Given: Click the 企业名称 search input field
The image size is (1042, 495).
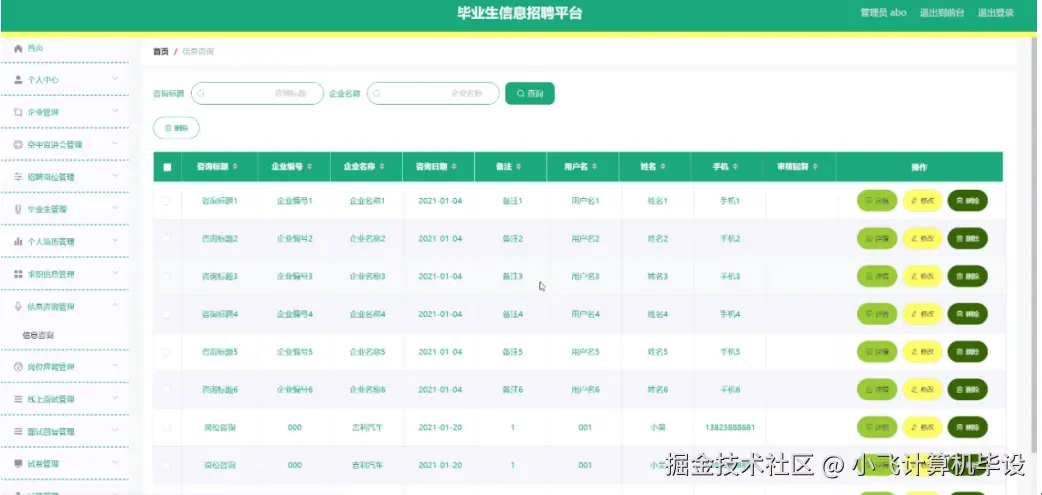Looking at the screenshot, I should (433, 94).
